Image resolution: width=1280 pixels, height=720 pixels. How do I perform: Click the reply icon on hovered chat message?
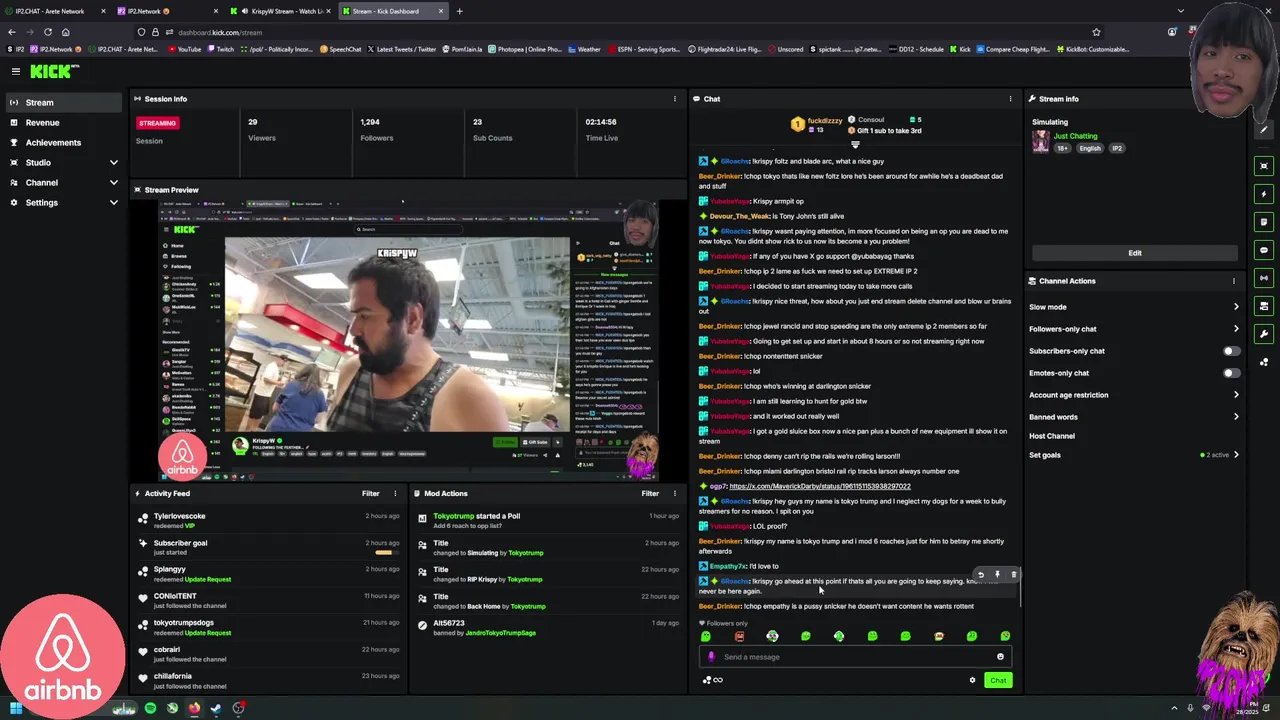pos(981,575)
